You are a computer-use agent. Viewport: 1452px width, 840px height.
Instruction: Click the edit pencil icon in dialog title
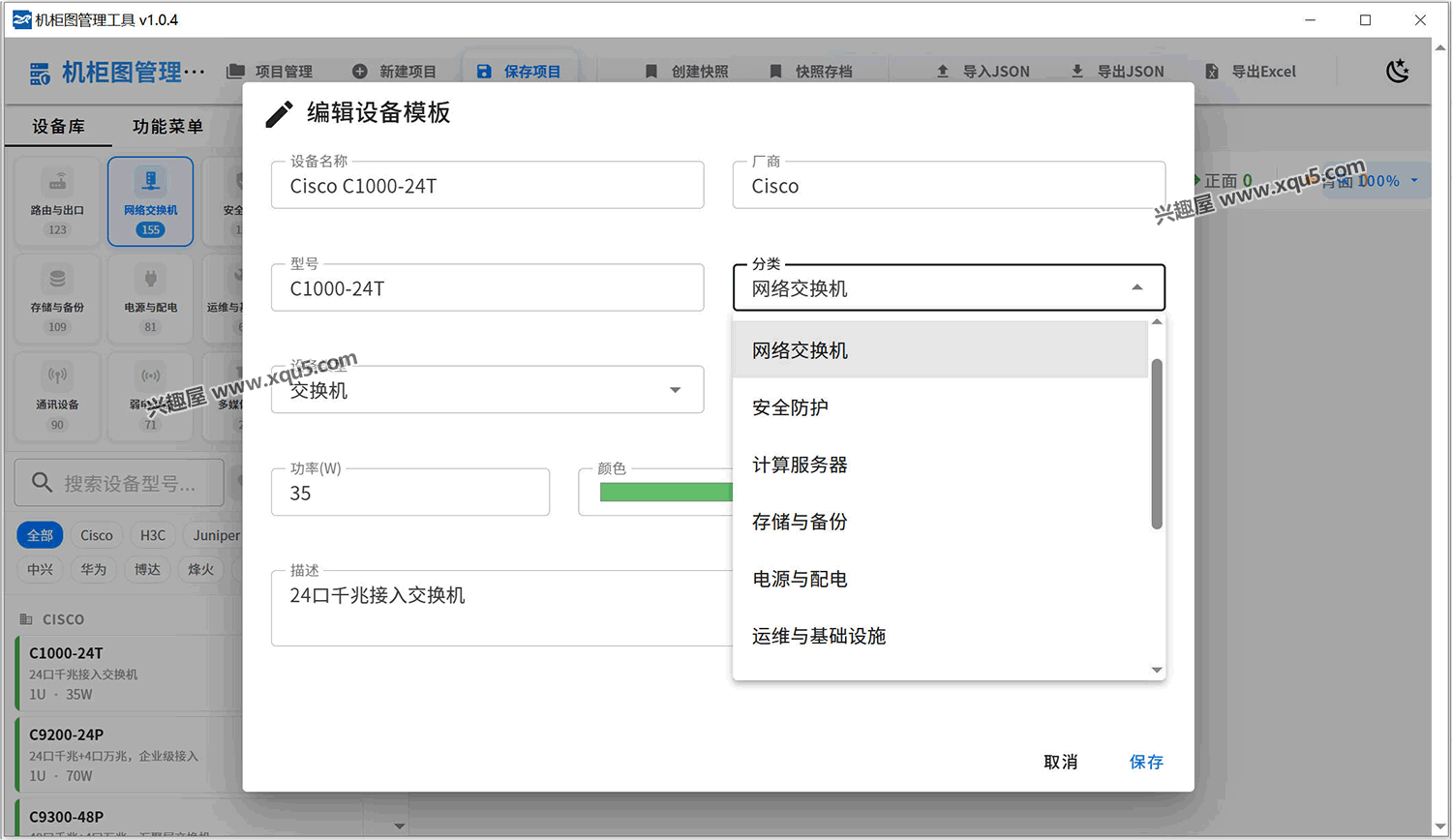click(x=280, y=114)
